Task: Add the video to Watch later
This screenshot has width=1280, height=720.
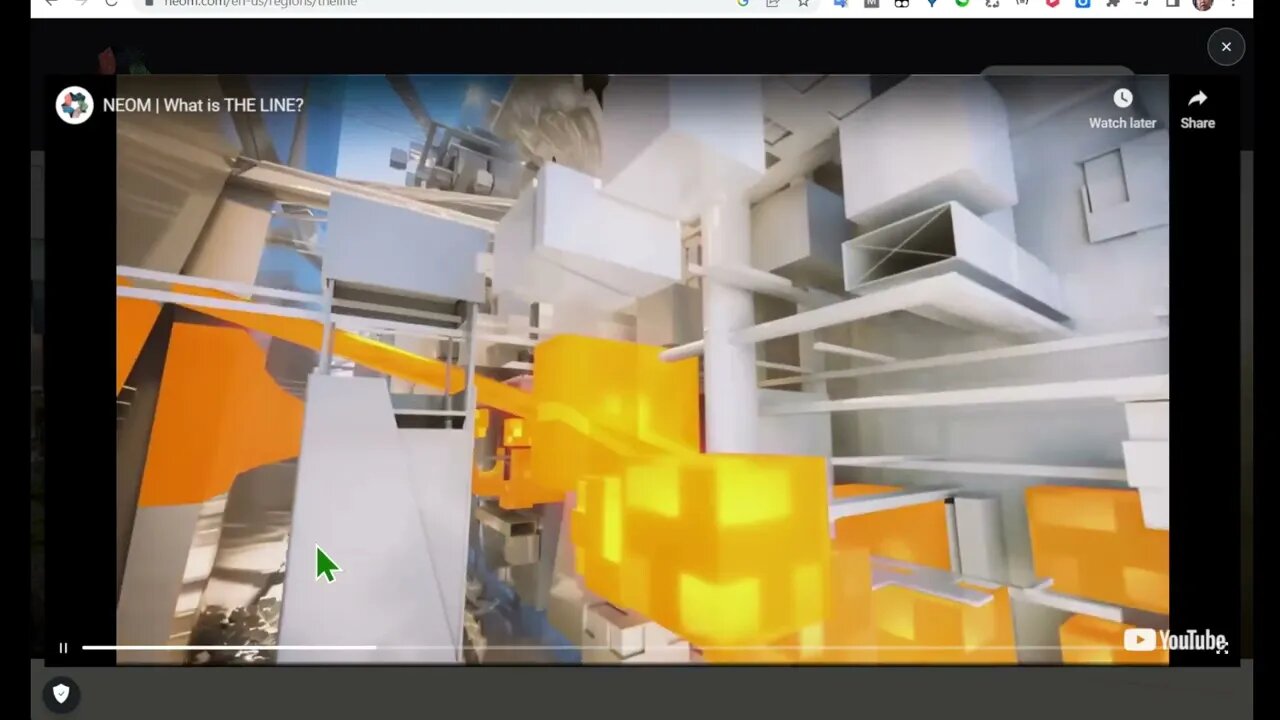Action: 1122,109
